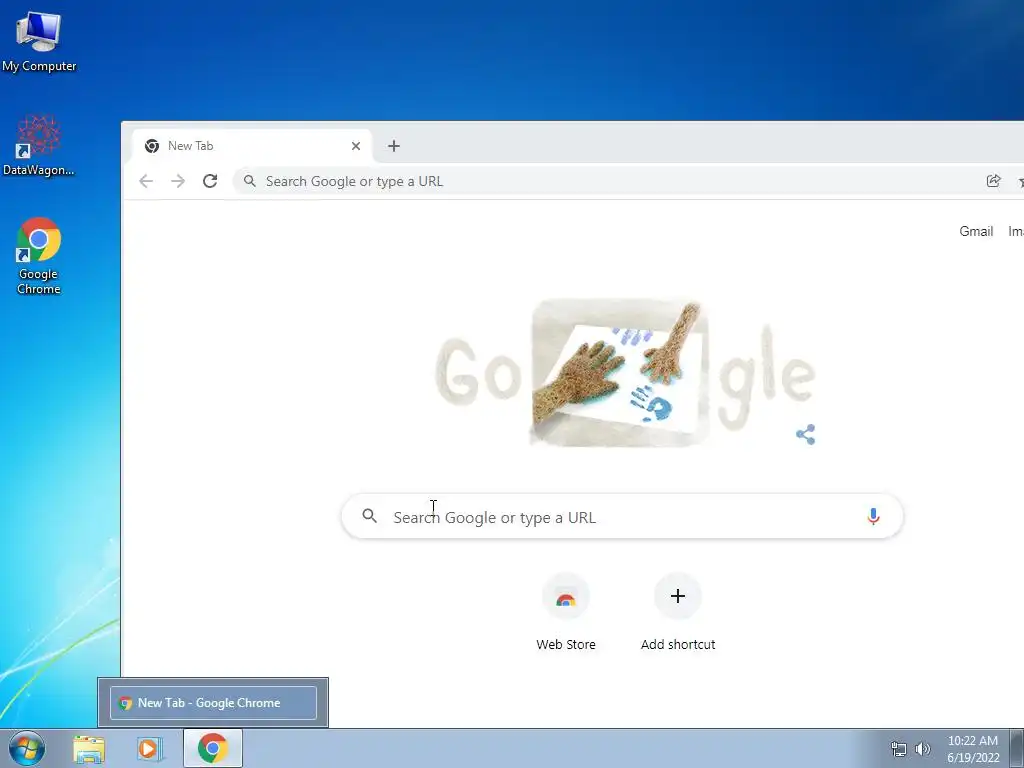Click Show Desktop button at taskbar end
Image resolution: width=1024 pixels, height=768 pixels.
tap(1017, 749)
